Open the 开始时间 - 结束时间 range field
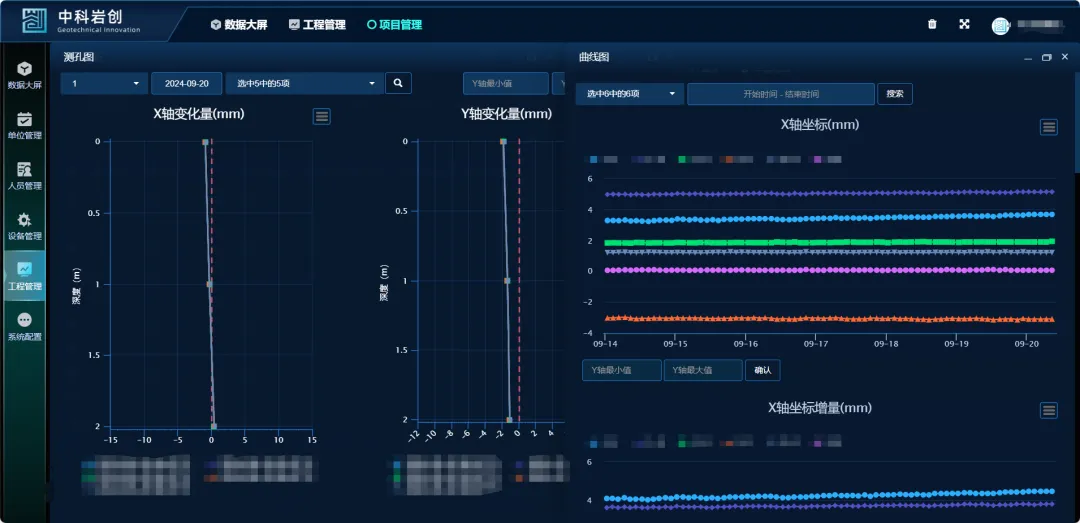The height and width of the screenshot is (523, 1080). [x=781, y=94]
